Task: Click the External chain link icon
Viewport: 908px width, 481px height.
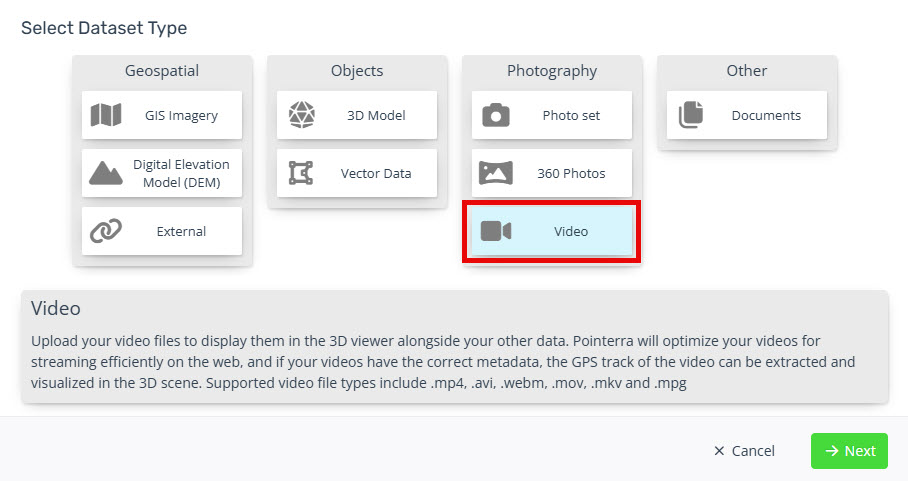Action: pyautogui.click(x=106, y=231)
